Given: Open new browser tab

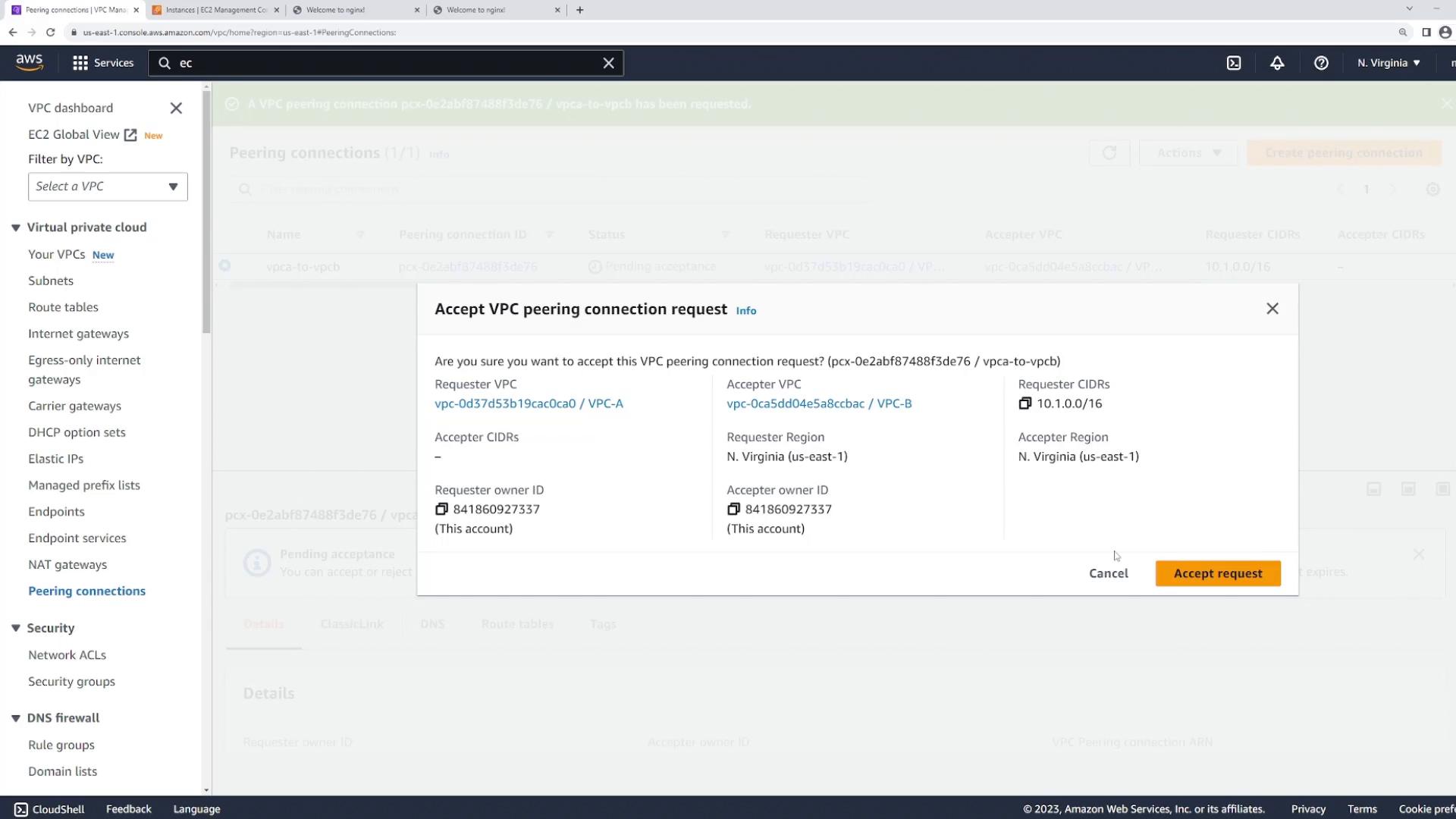Looking at the screenshot, I should 580,10.
